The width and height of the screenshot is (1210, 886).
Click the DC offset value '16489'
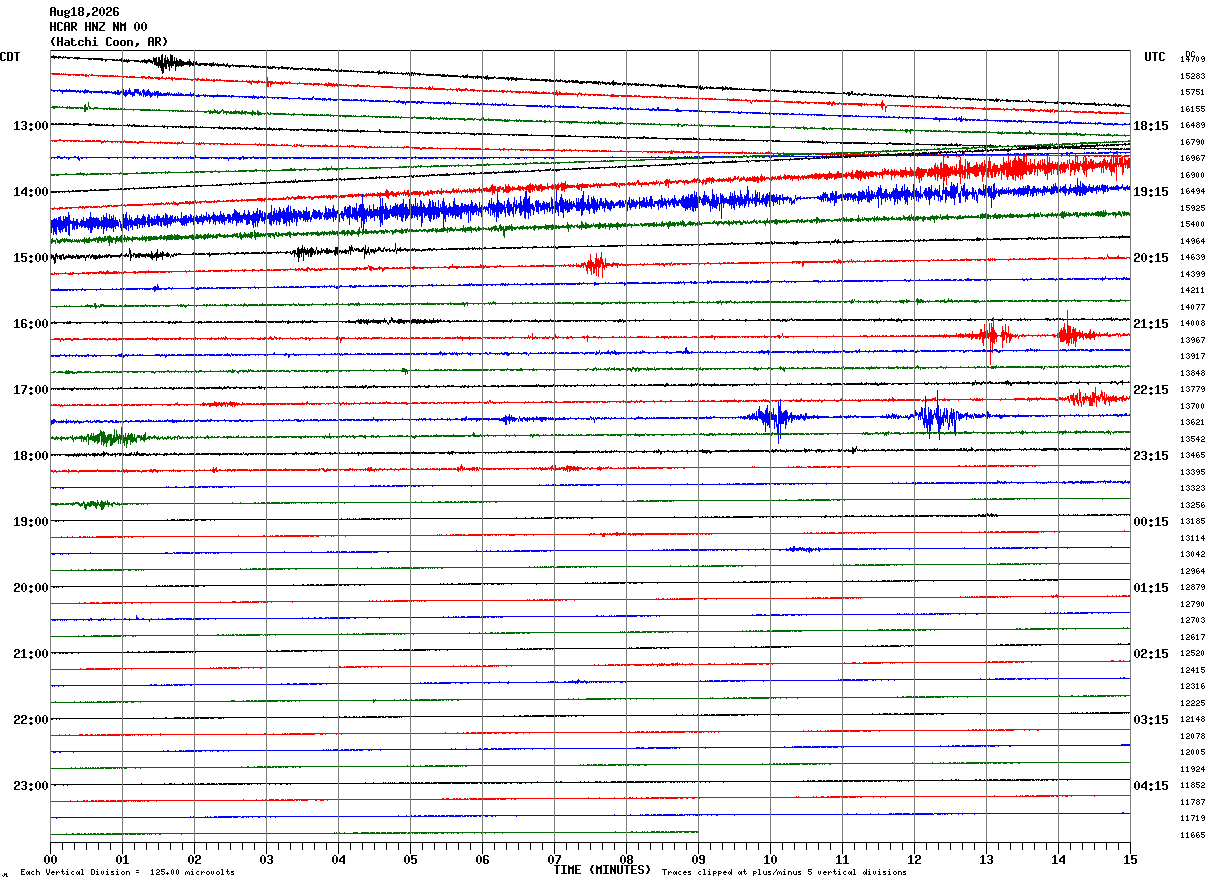(x=1192, y=126)
